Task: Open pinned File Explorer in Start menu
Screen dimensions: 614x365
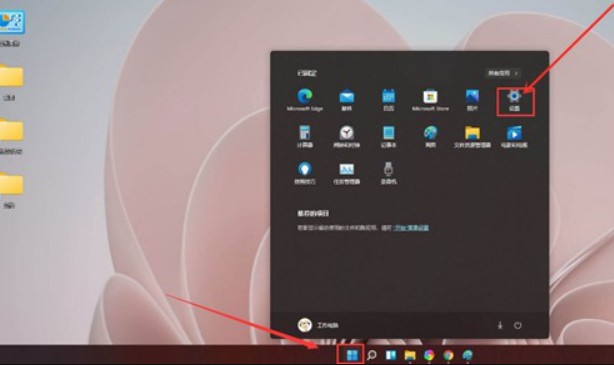Action: pyautogui.click(x=472, y=137)
